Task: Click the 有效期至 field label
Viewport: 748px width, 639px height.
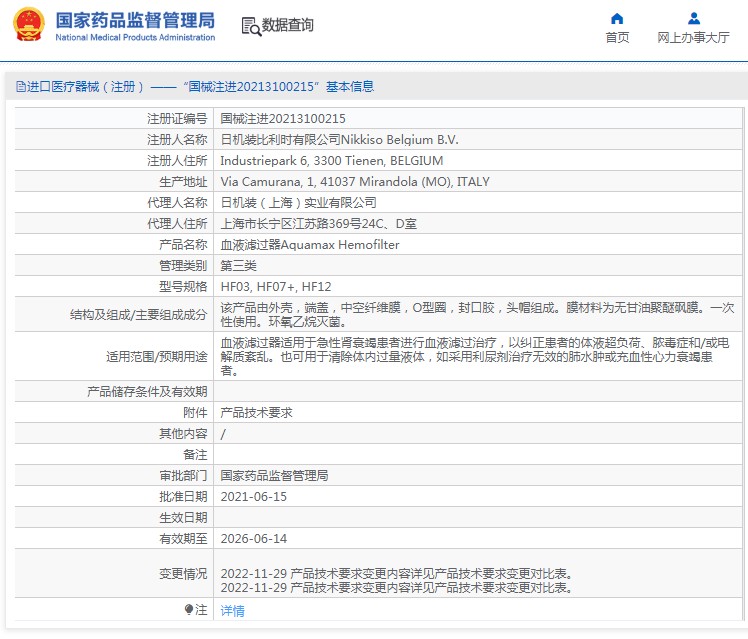Action: click(183, 538)
